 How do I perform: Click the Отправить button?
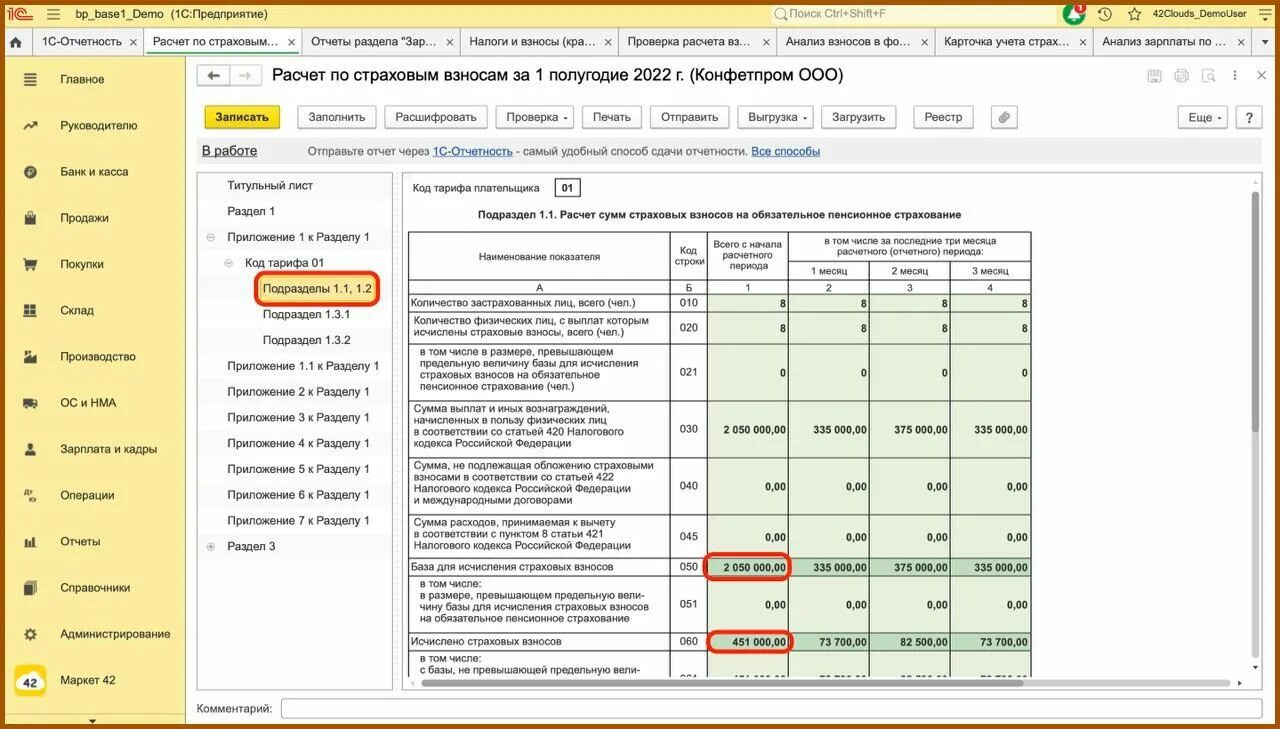[x=690, y=117]
